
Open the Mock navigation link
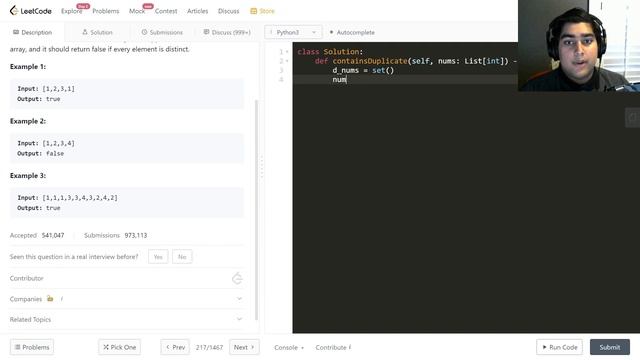pos(137,11)
